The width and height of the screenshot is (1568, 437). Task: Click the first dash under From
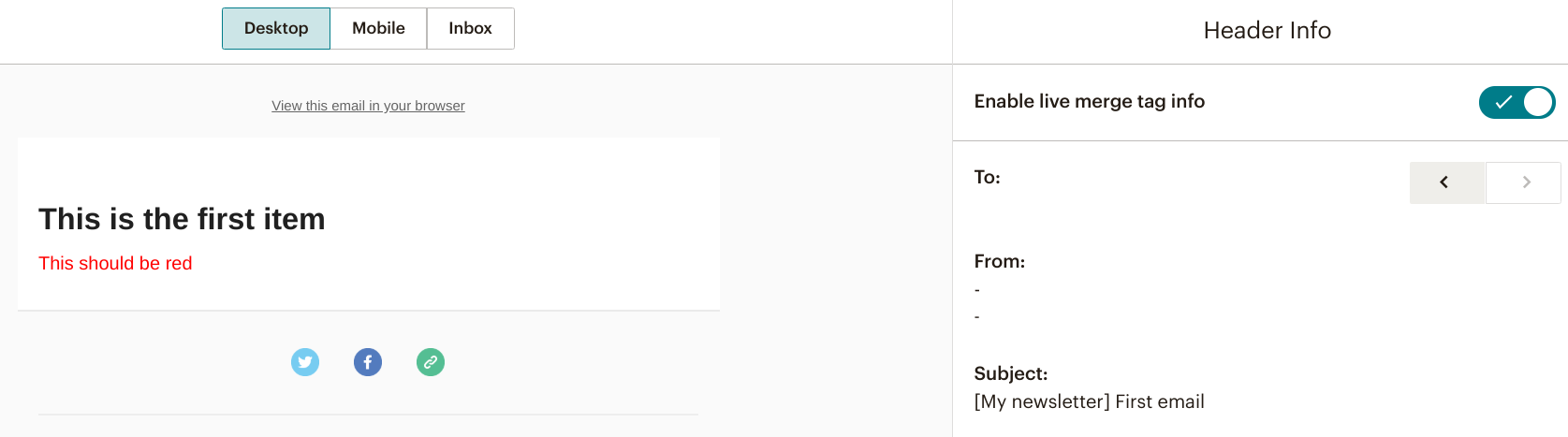(977, 290)
